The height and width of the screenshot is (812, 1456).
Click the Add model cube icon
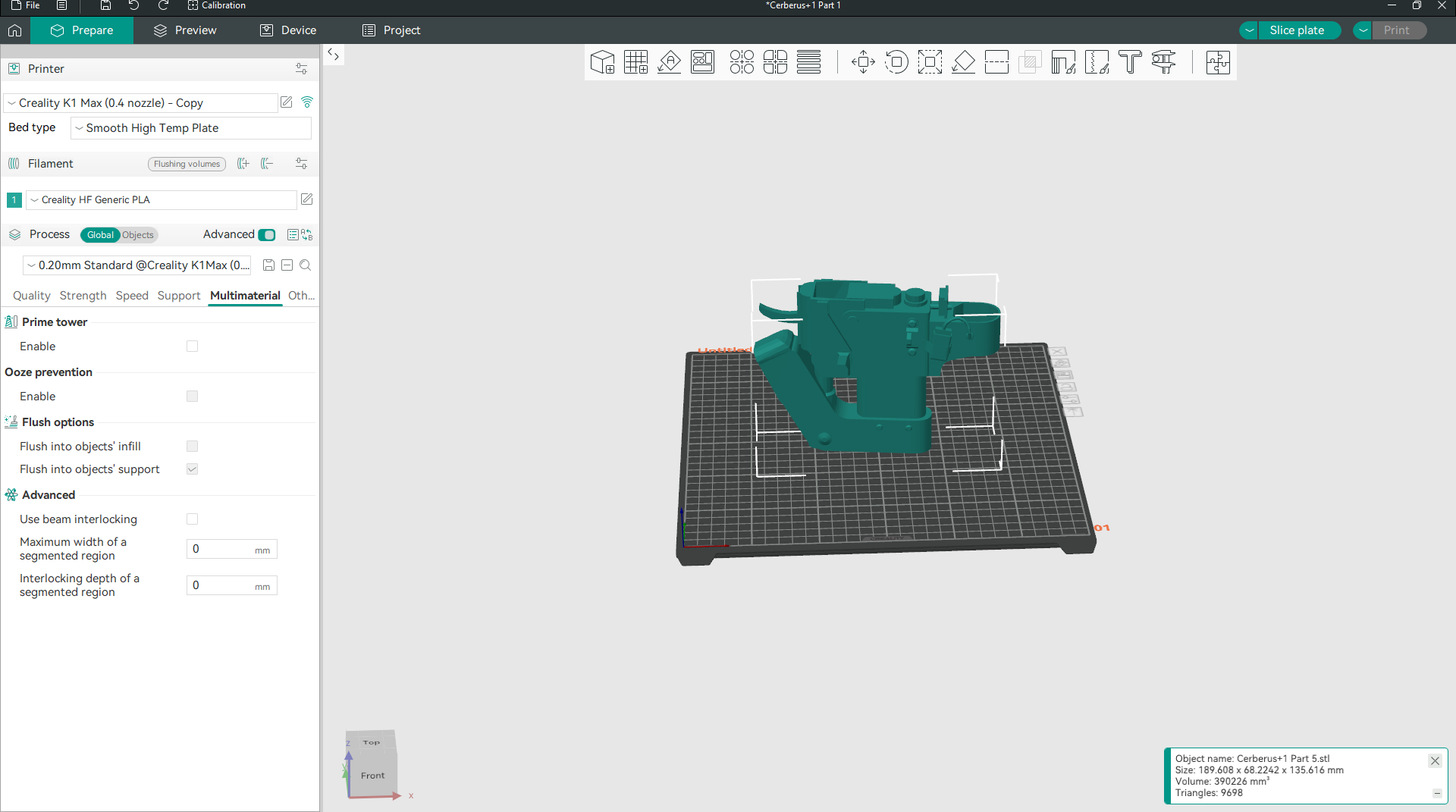602,62
